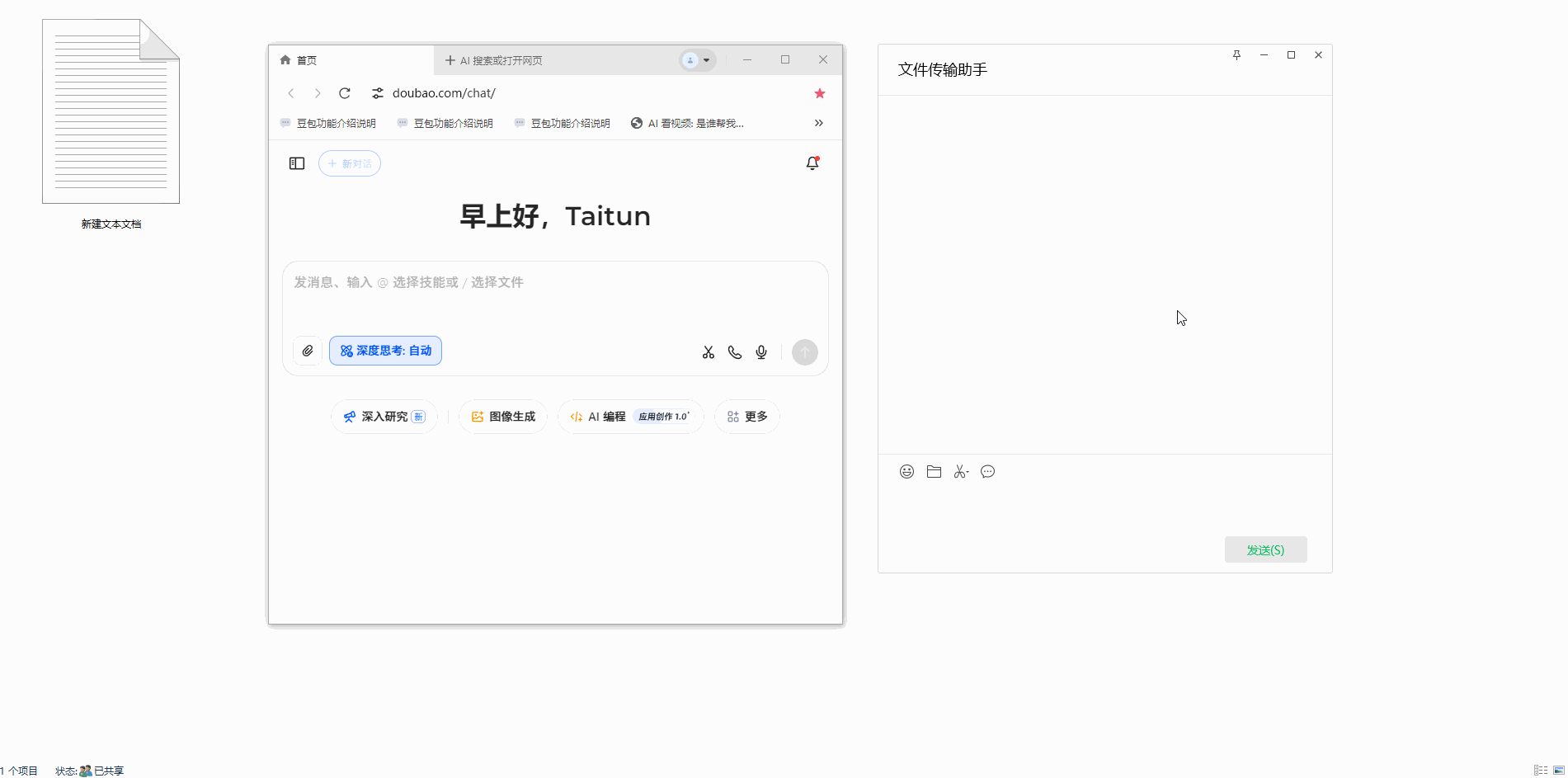This screenshot has height=778, width=1568.
Task: Click the 1 个项目 status bar text
Action: 19,771
